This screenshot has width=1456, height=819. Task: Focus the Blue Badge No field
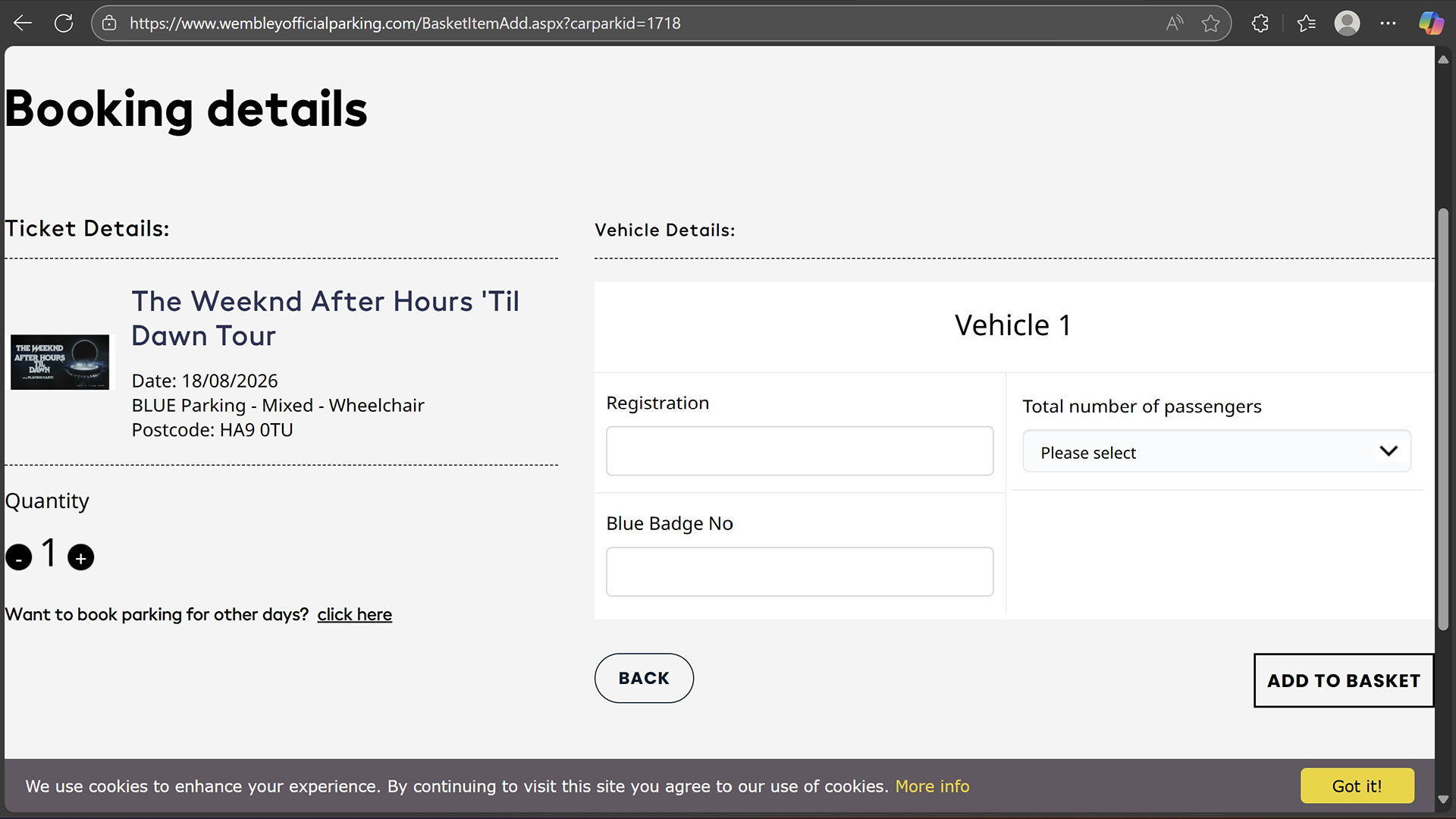pyautogui.click(x=799, y=572)
